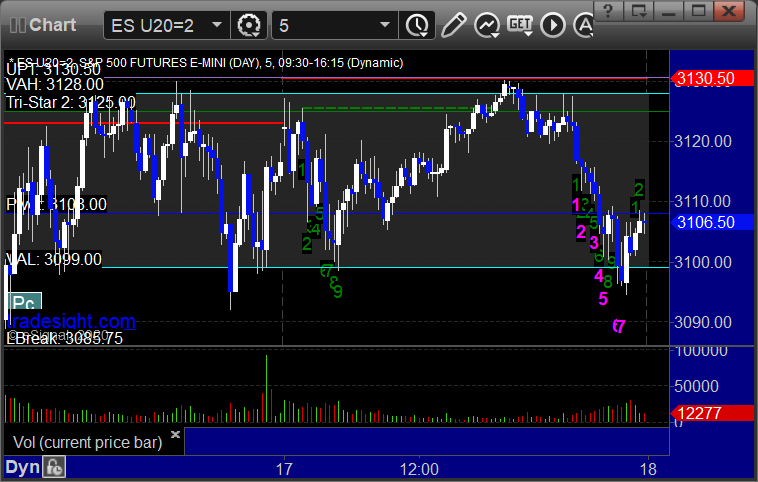This screenshot has width=758, height=482.
Task: Click the 12277 volume value marker
Action: pyautogui.click(x=712, y=413)
